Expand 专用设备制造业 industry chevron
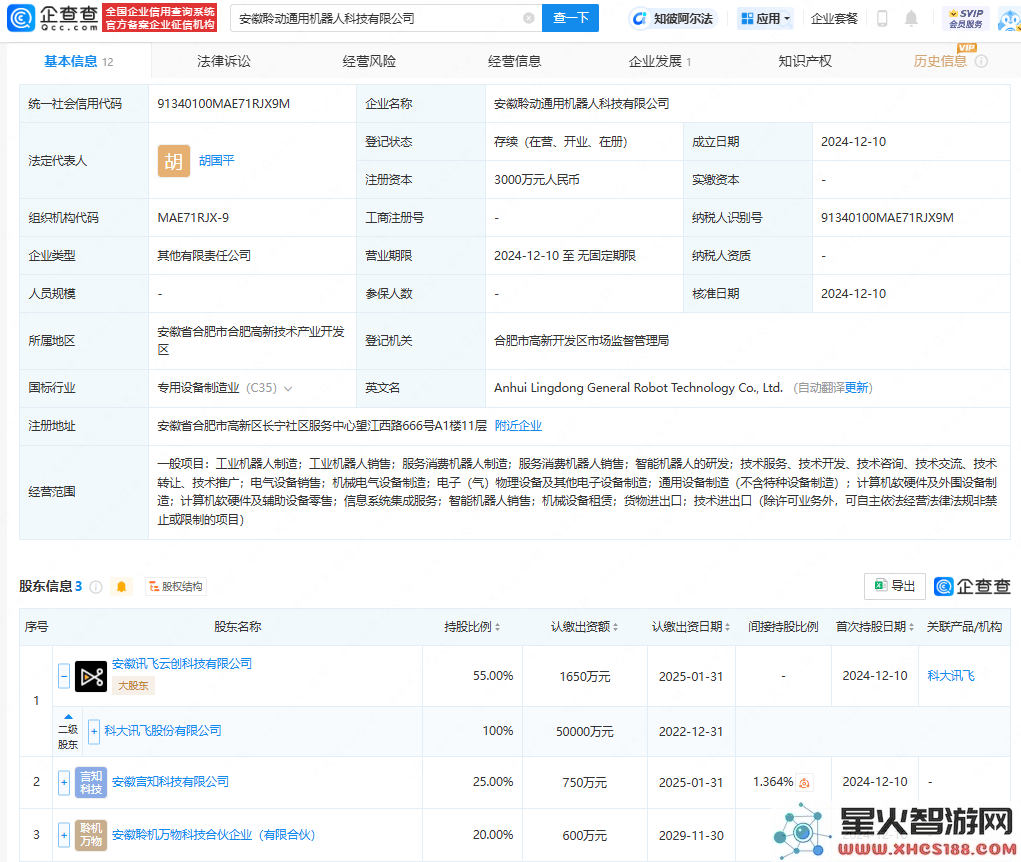The width and height of the screenshot is (1021, 862). pyautogui.click(x=288, y=389)
